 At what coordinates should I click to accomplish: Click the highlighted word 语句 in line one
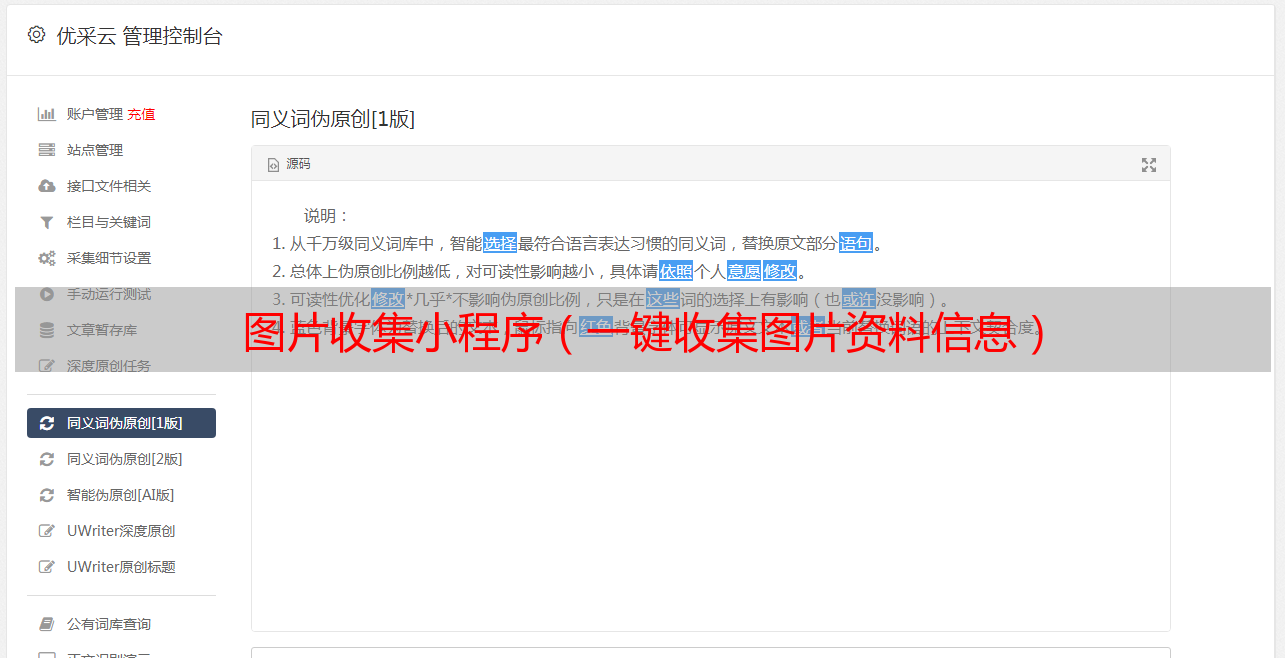point(856,243)
